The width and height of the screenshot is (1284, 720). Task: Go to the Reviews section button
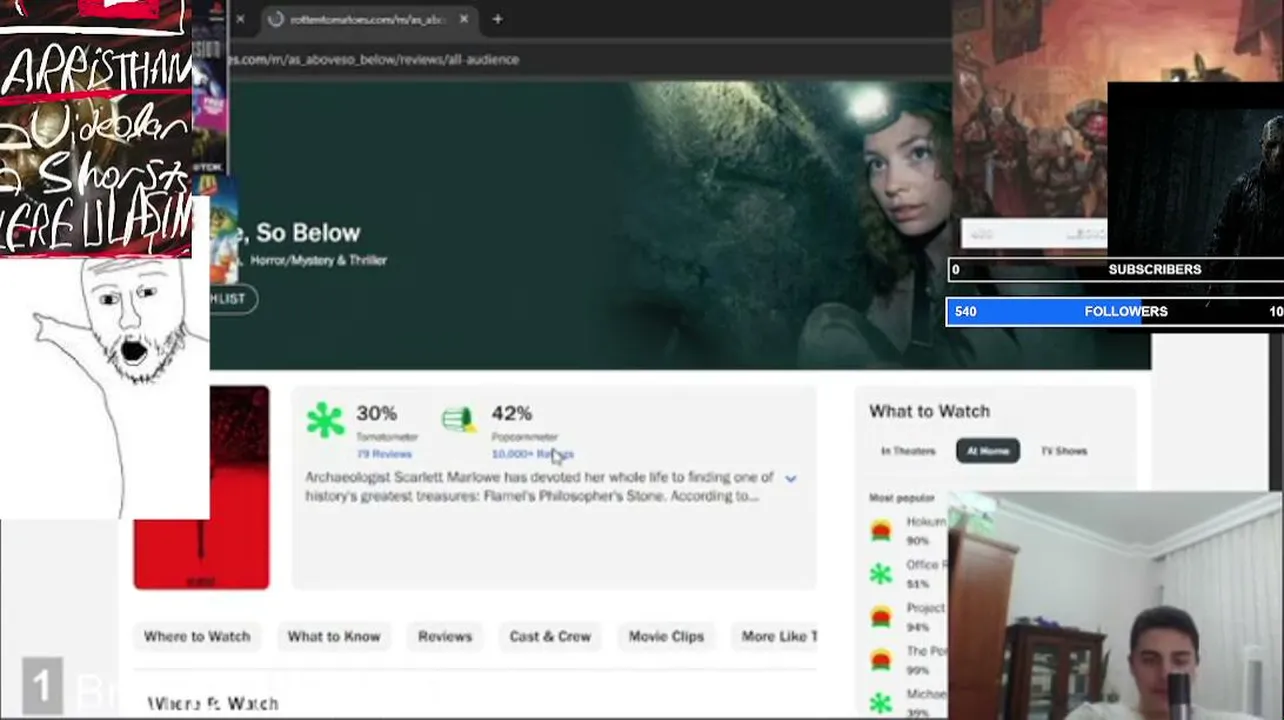tap(445, 636)
